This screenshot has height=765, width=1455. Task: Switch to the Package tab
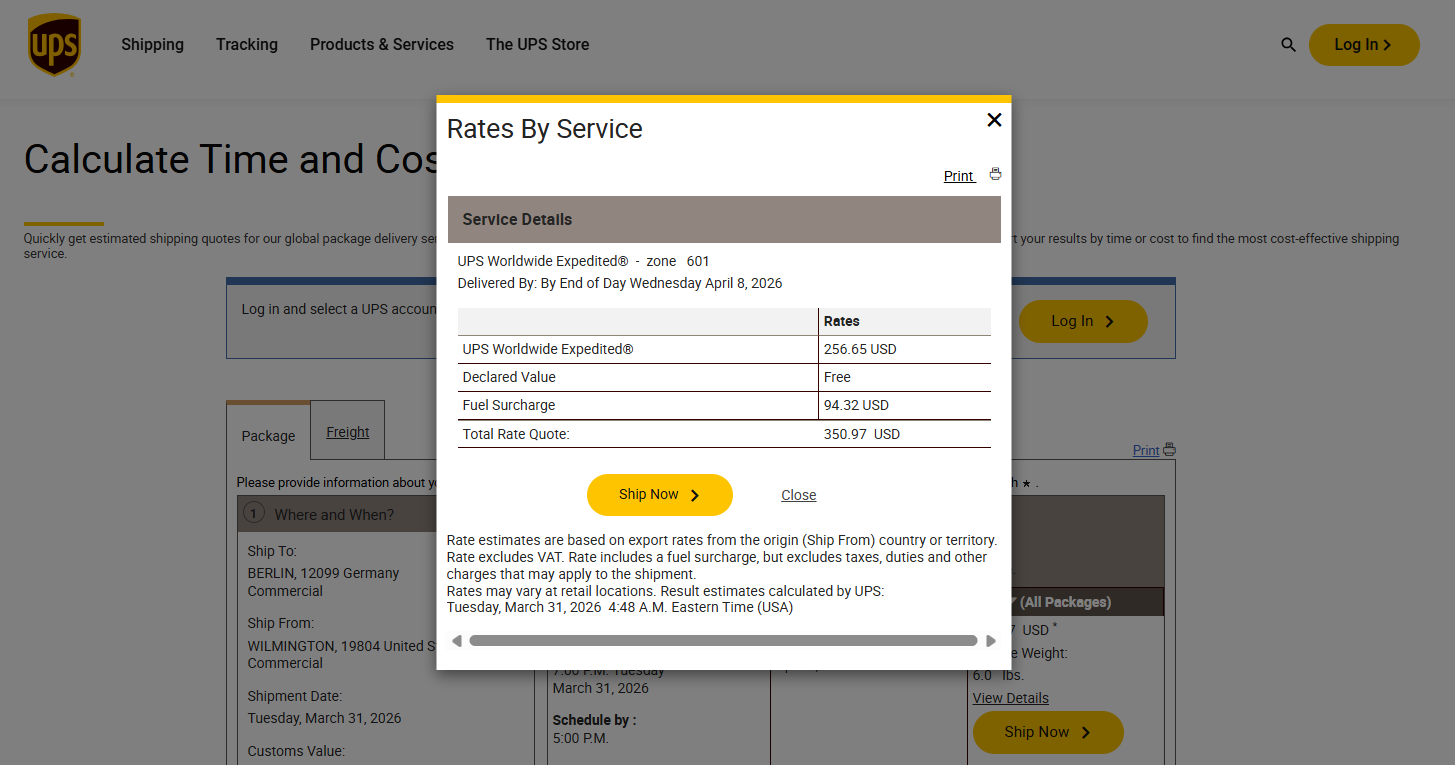point(268,436)
